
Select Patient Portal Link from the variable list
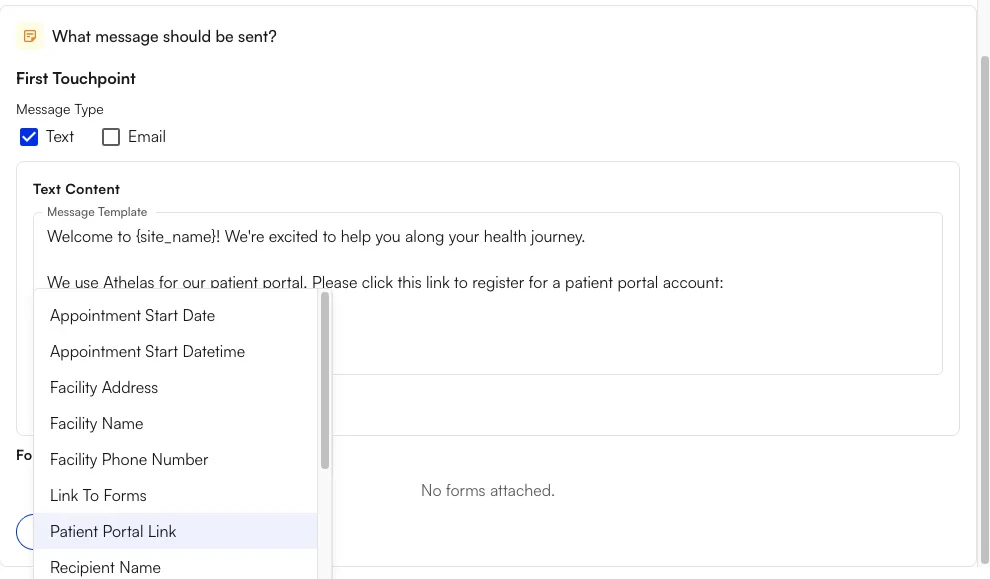(113, 531)
